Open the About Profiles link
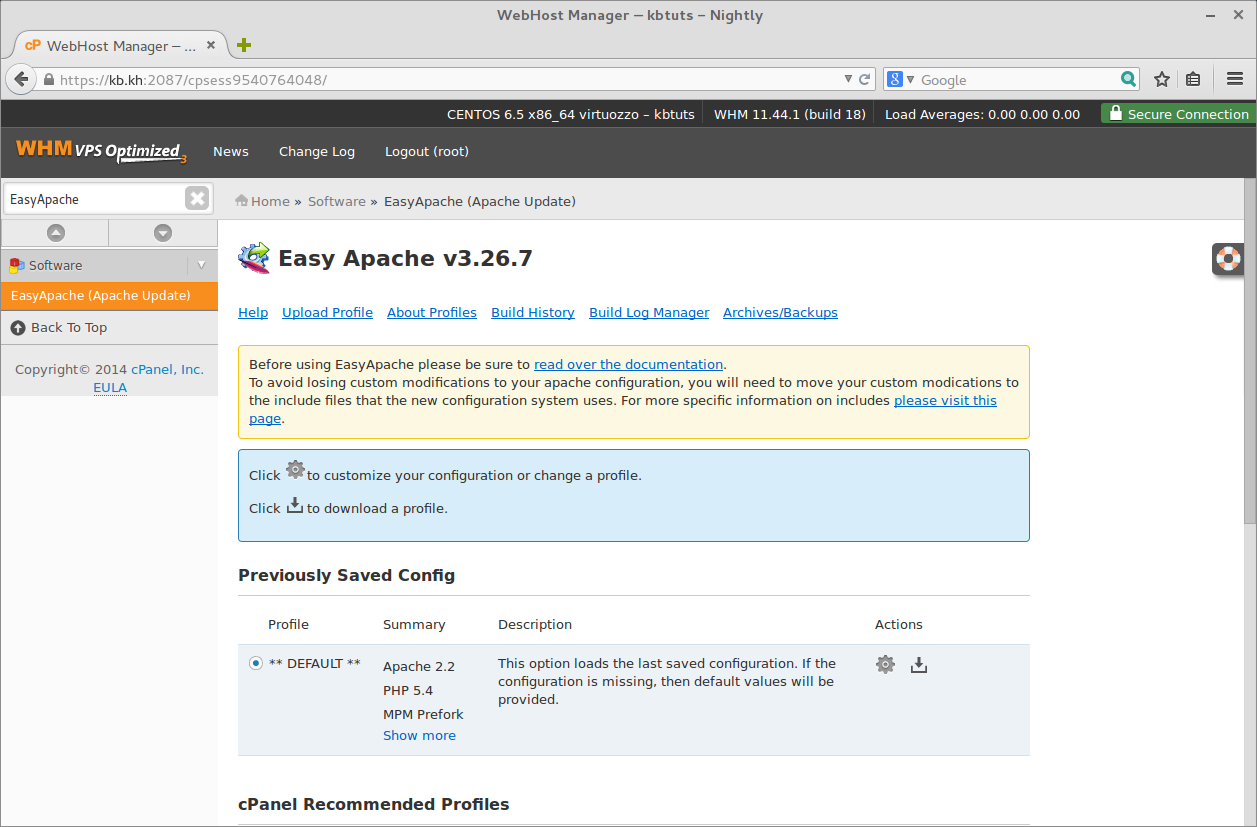1257x827 pixels. click(432, 312)
